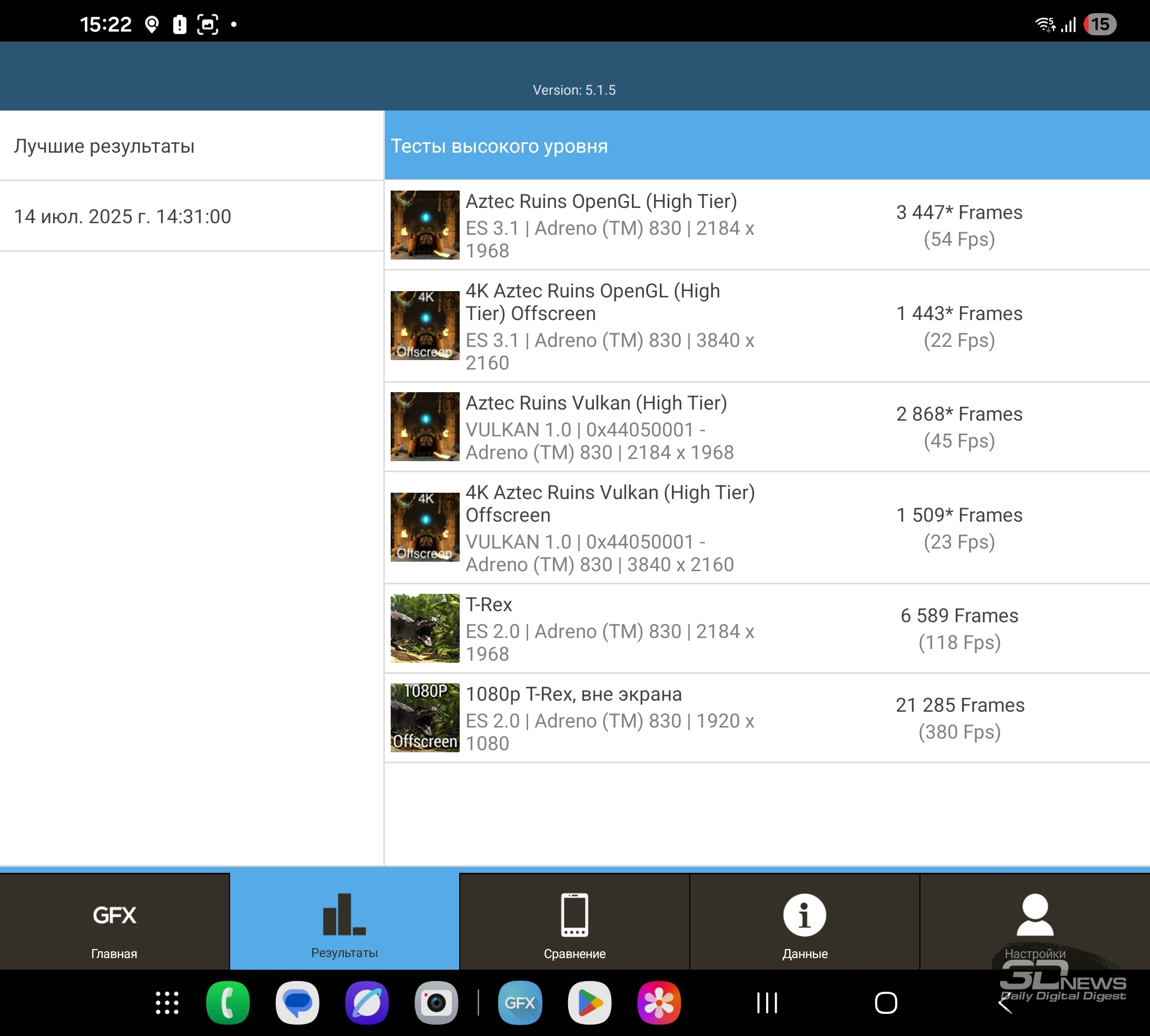Click the 1 509* Frames result value

pyautogui.click(x=959, y=515)
